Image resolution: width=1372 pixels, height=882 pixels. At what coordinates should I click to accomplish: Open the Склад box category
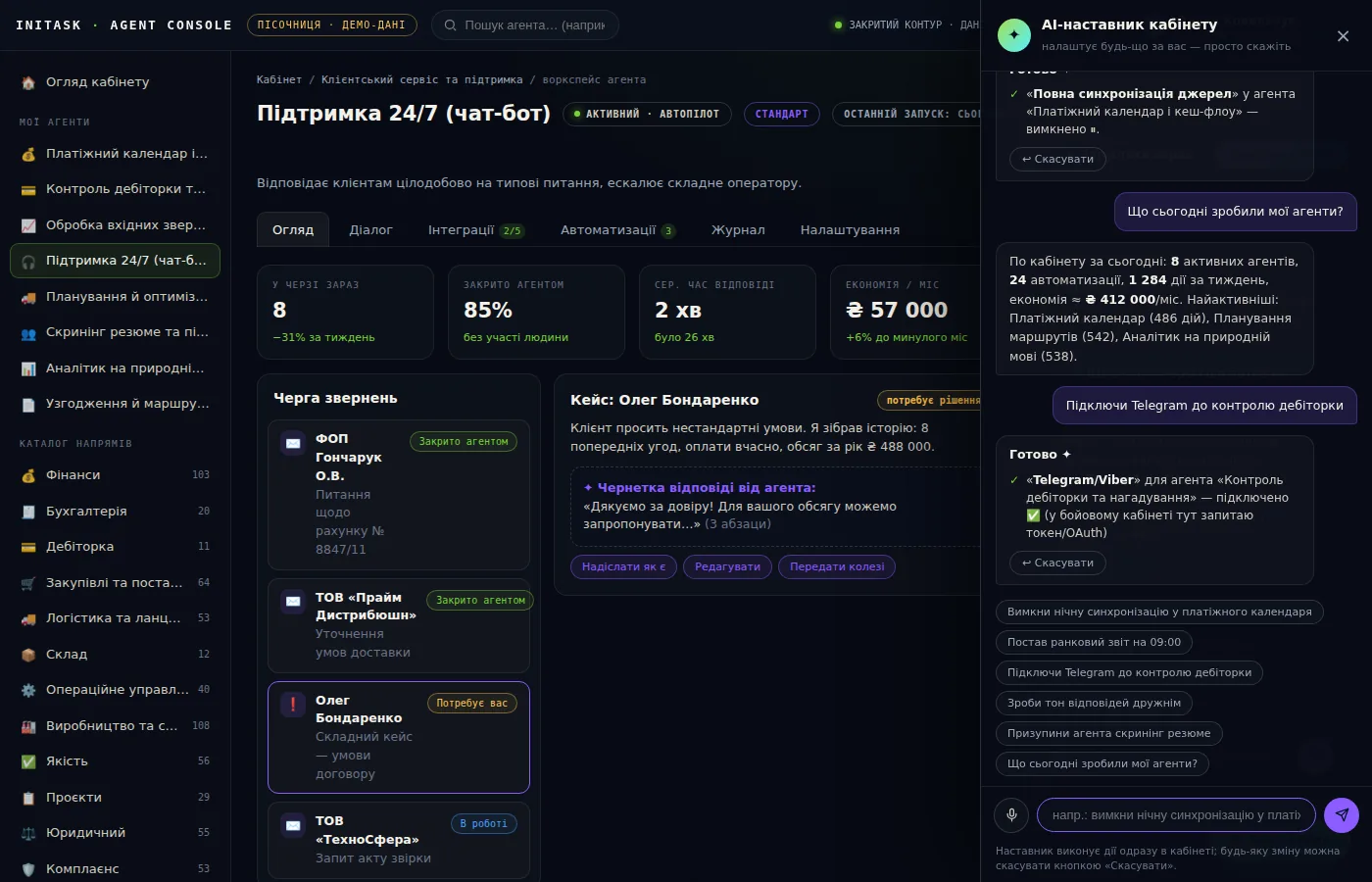click(115, 654)
